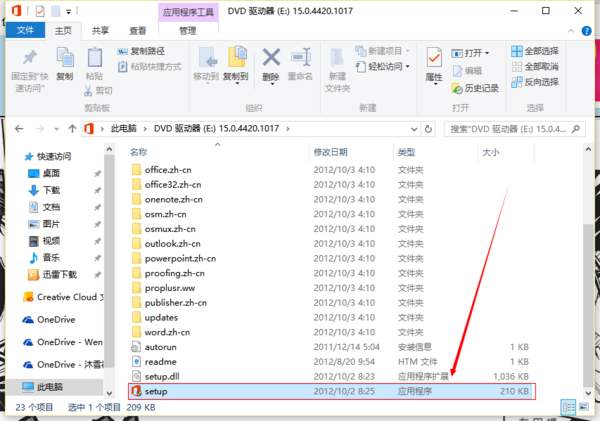Click the Refresh button by address bar
The height and width of the screenshot is (421, 600).
click(428, 129)
